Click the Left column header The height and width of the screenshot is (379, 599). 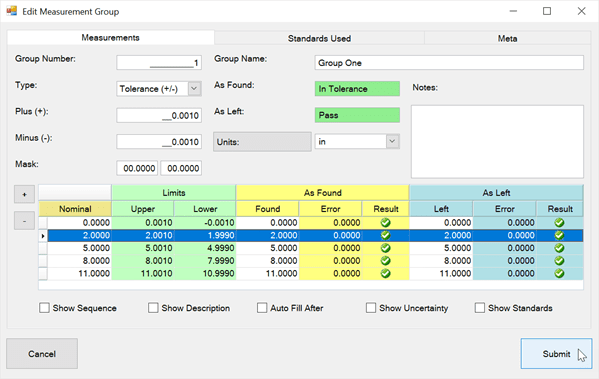click(441, 209)
